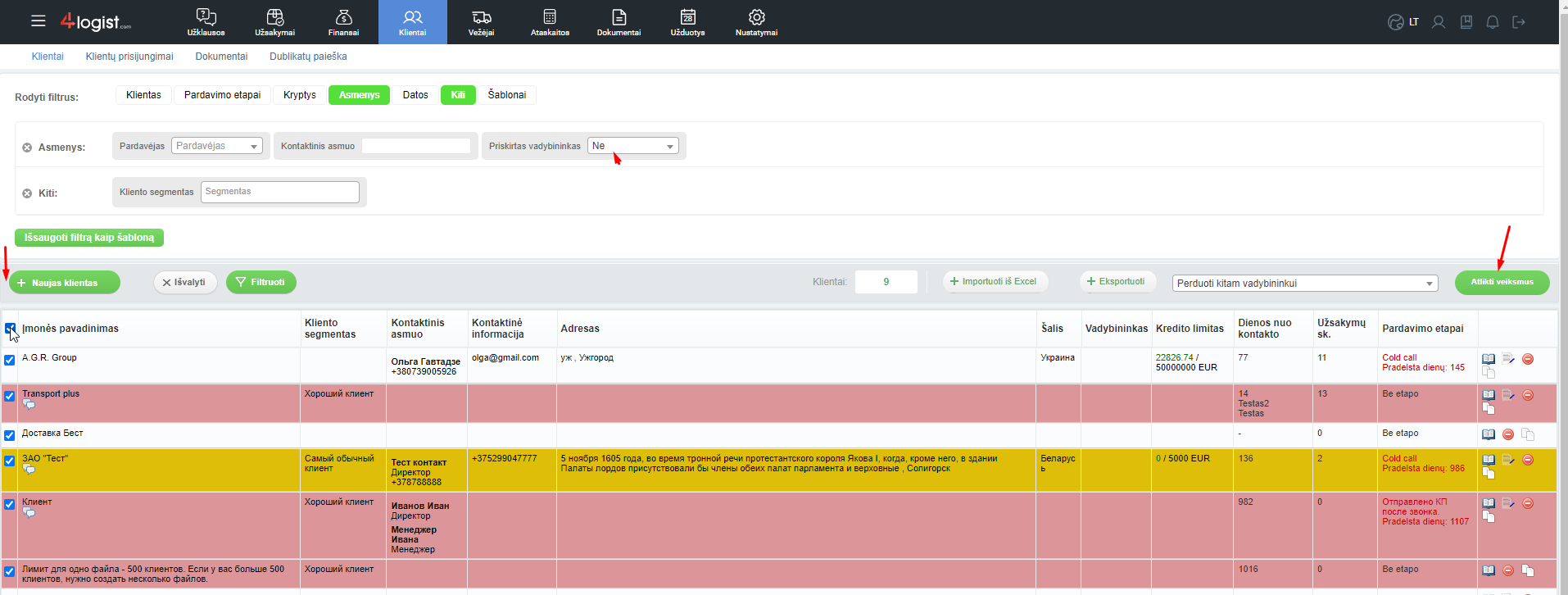Screen dimensions: 1568x595
Task: Edit ЗАО "Тест" with the pencil icon
Action: (1508, 460)
